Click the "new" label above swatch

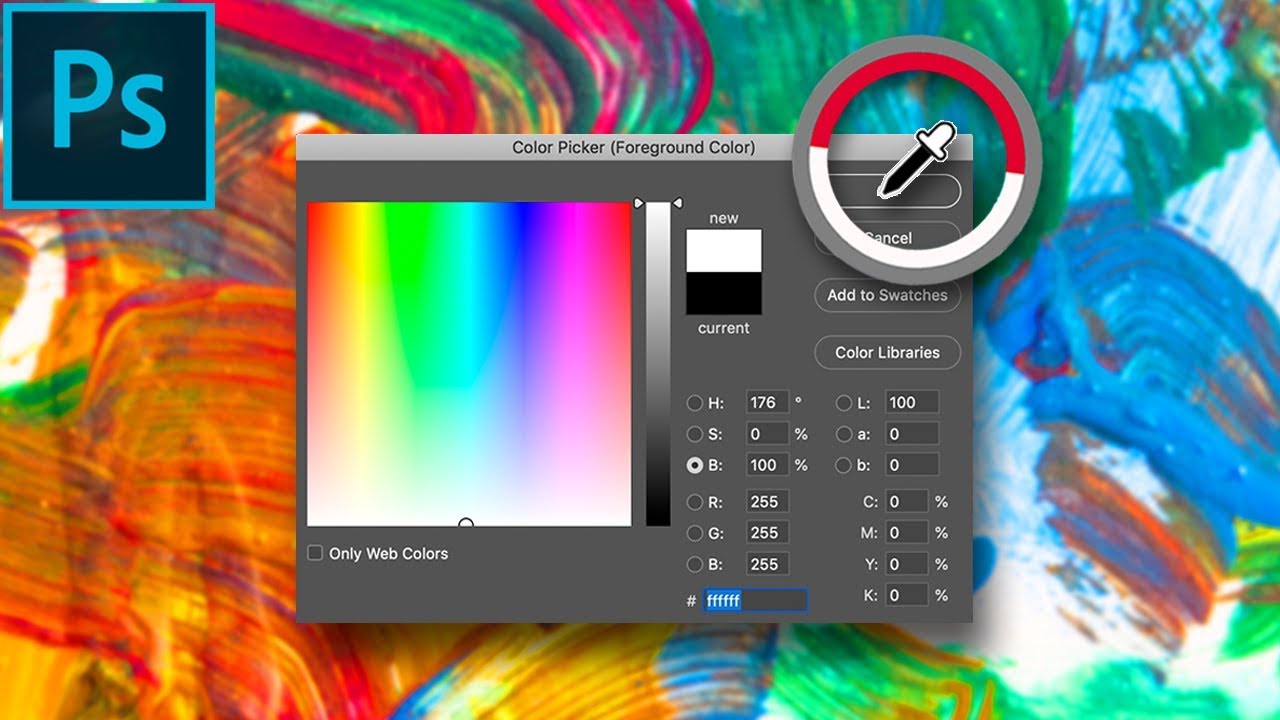tap(724, 218)
